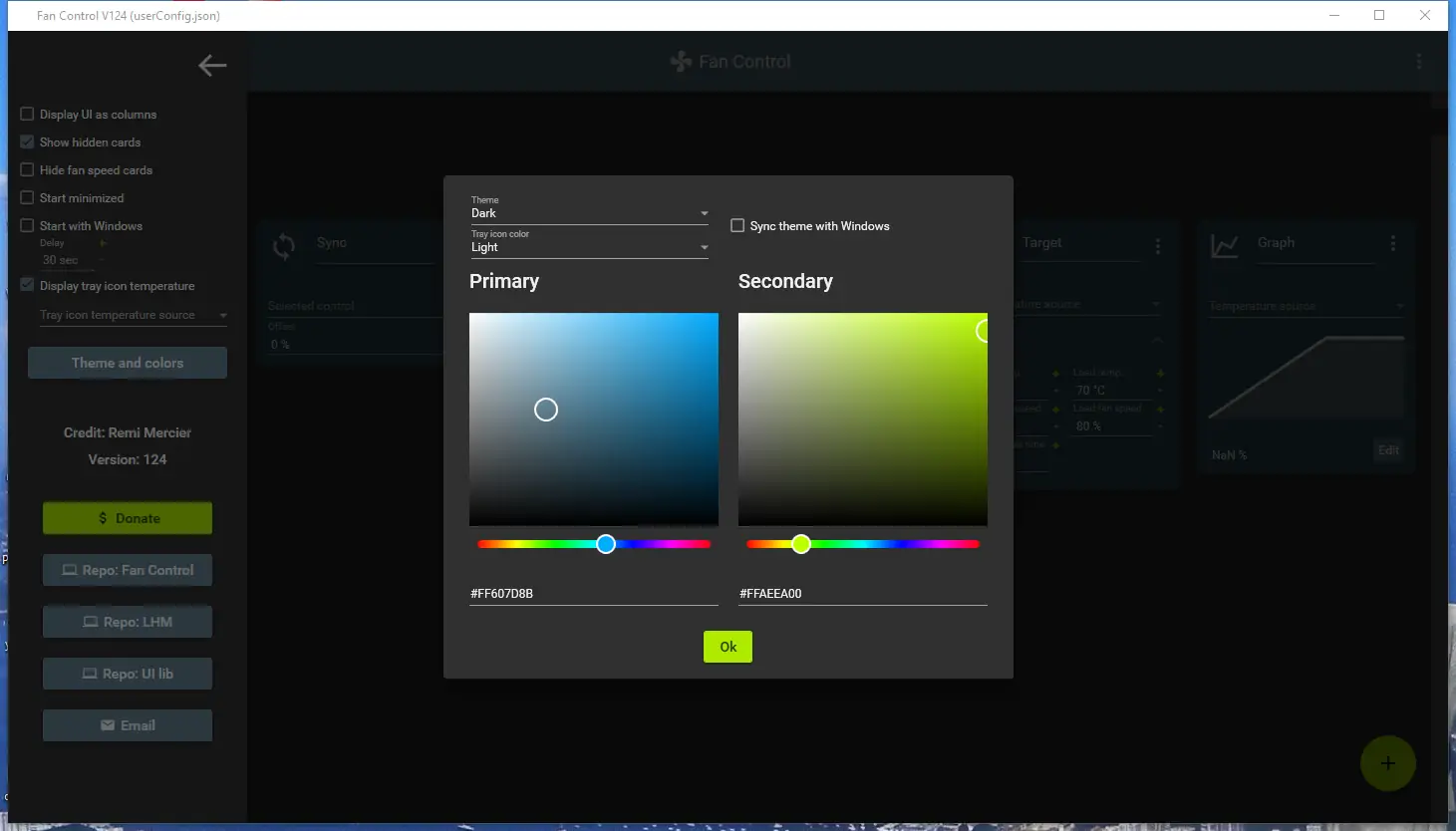Pick a shade in the Secondary color square

click(863, 419)
